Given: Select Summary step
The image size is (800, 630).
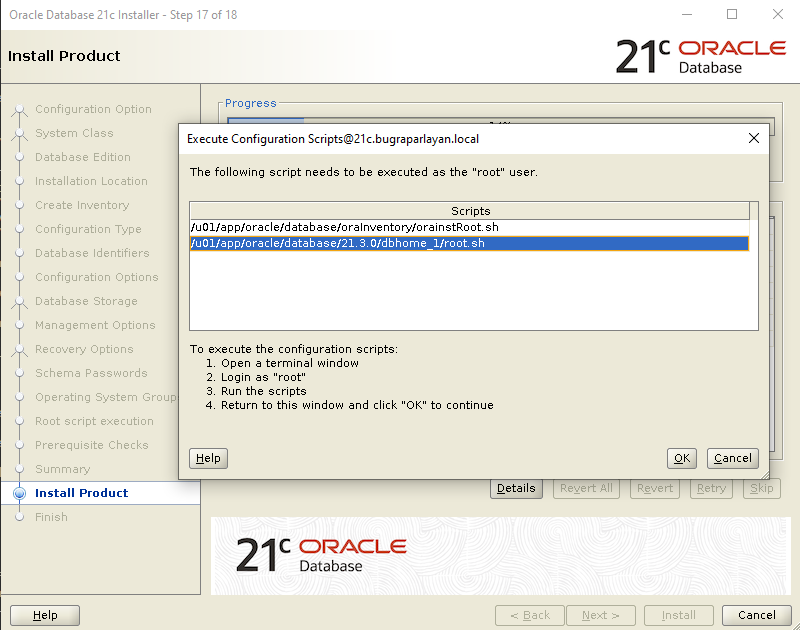Looking at the screenshot, I should 63,469.
